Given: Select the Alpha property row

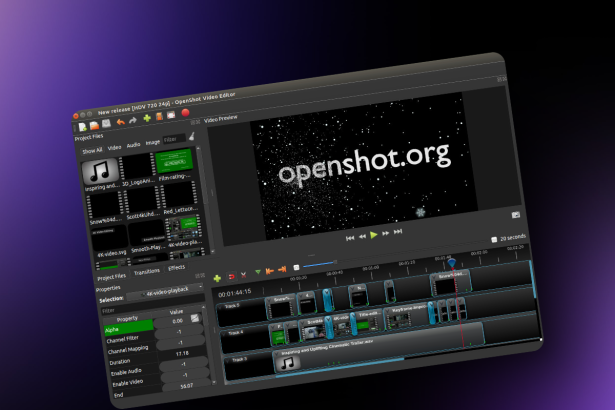Looking at the screenshot, I should pyautogui.click(x=128, y=327).
